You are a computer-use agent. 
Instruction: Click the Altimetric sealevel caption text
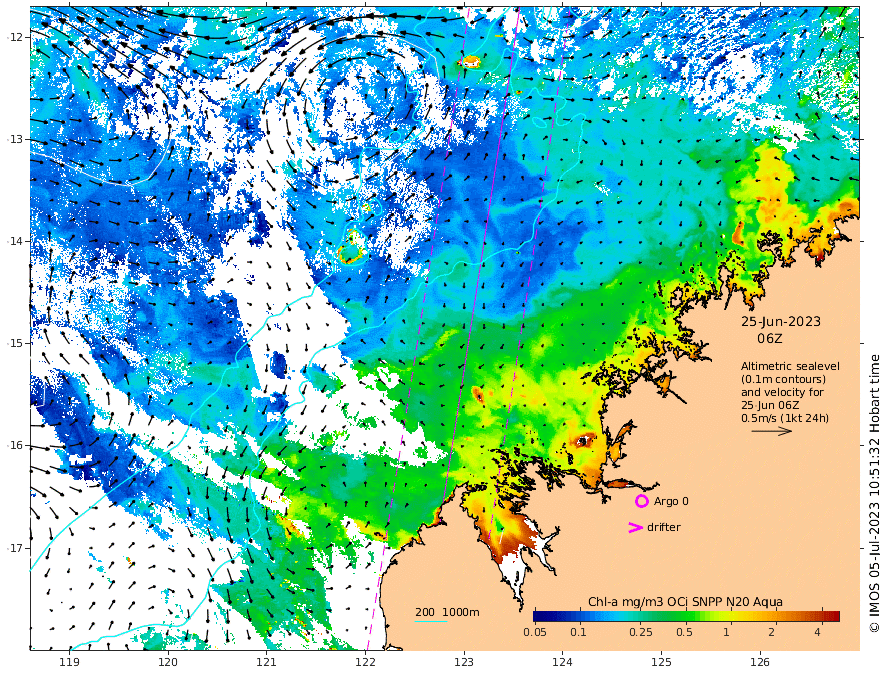790,366
